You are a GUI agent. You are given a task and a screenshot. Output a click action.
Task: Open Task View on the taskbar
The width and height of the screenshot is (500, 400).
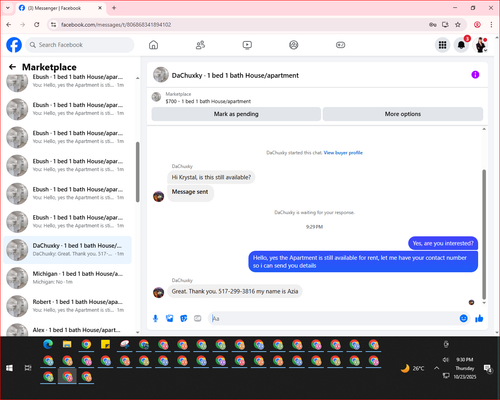coord(28,368)
